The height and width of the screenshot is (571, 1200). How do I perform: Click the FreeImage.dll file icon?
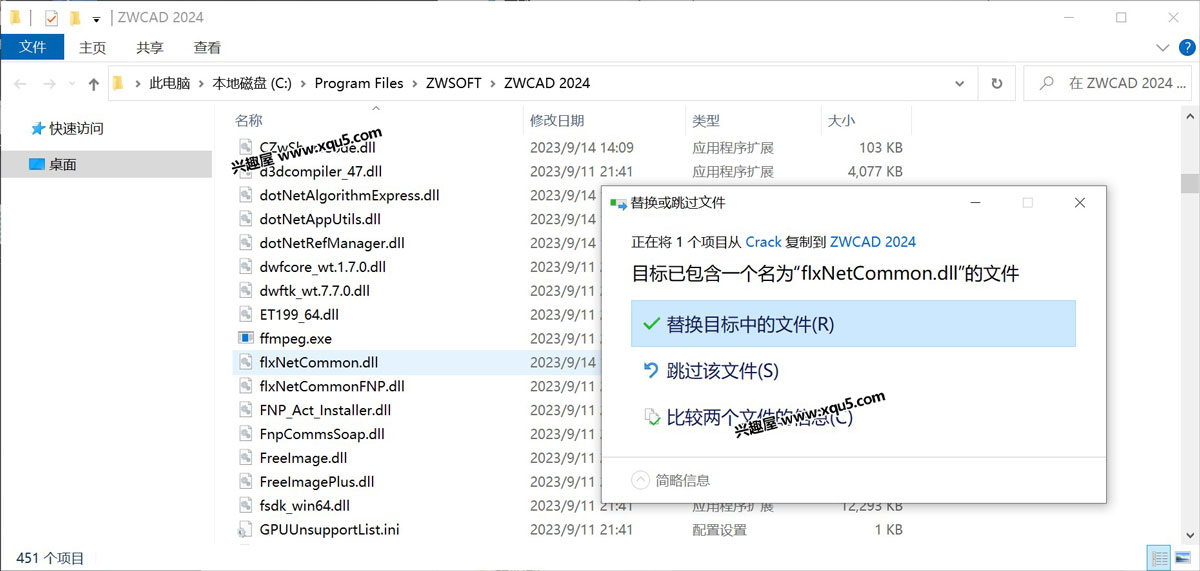click(x=246, y=458)
